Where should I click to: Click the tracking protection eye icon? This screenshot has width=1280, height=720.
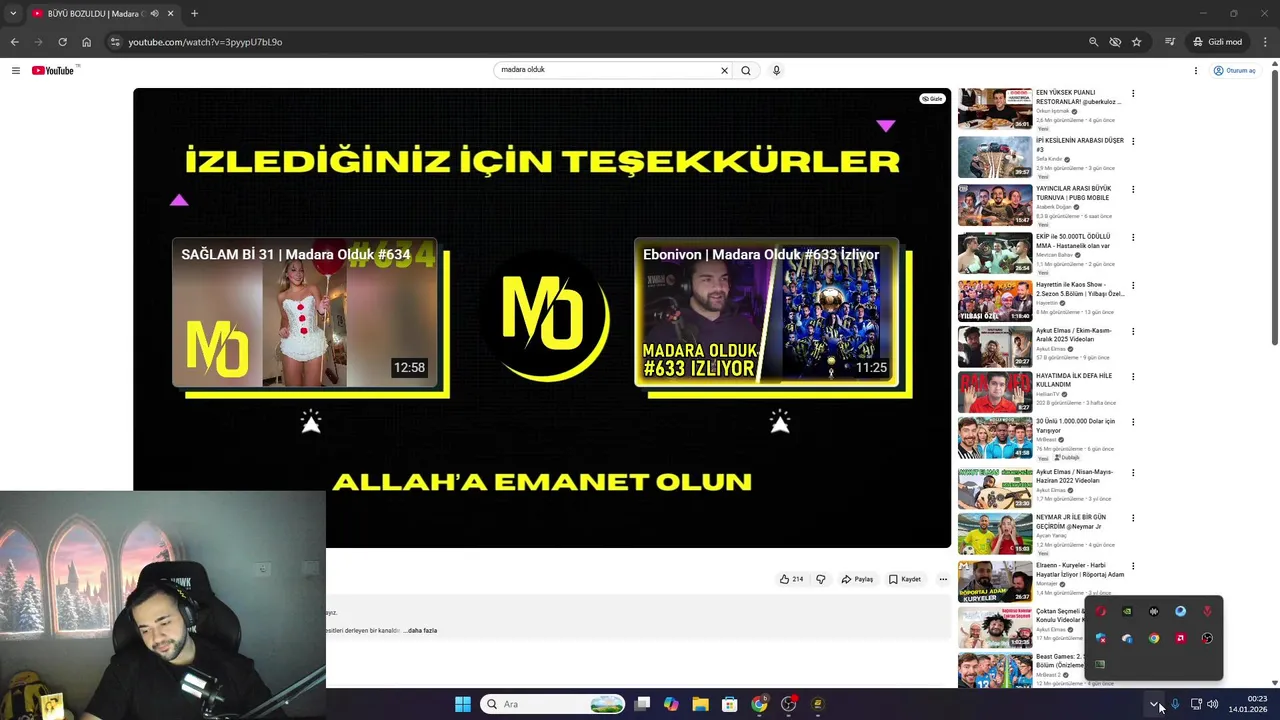click(x=1115, y=42)
